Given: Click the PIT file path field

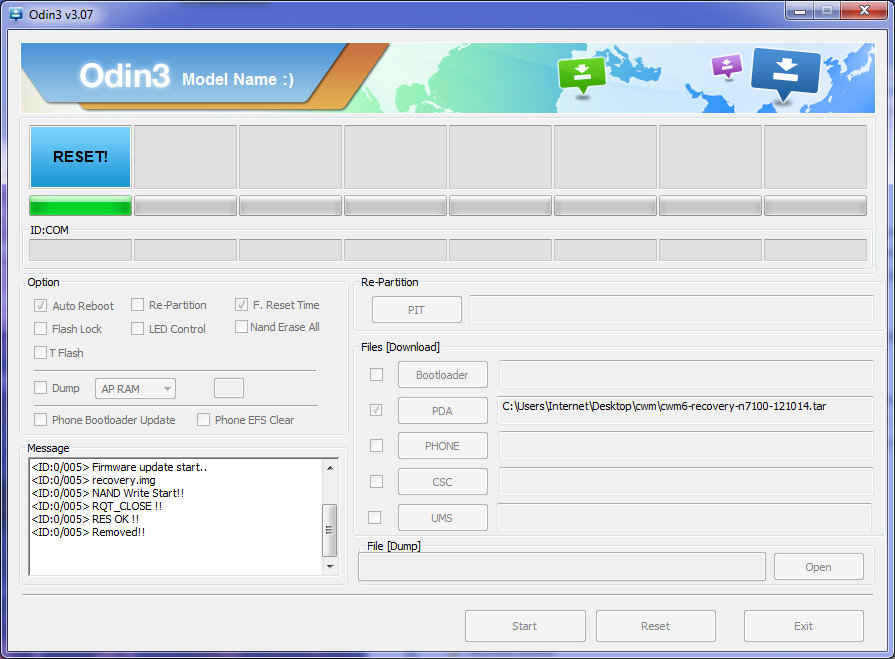Looking at the screenshot, I should pyautogui.click(x=671, y=309).
